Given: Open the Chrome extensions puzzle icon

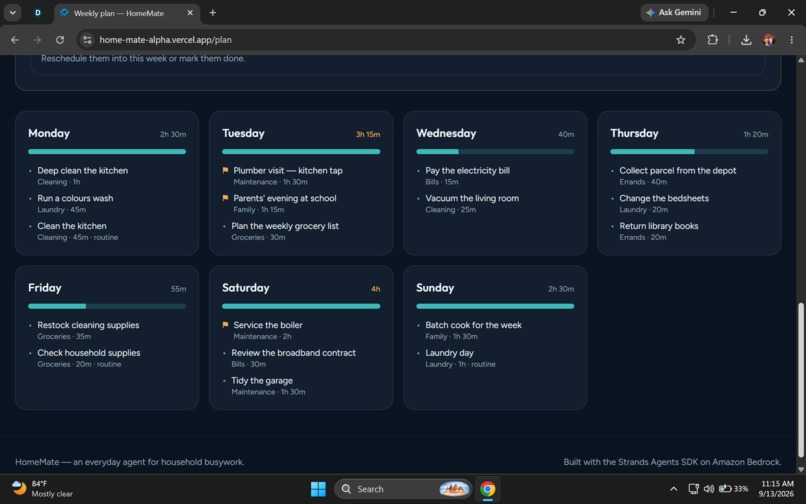Looking at the screenshot, I should pos(712,40).
